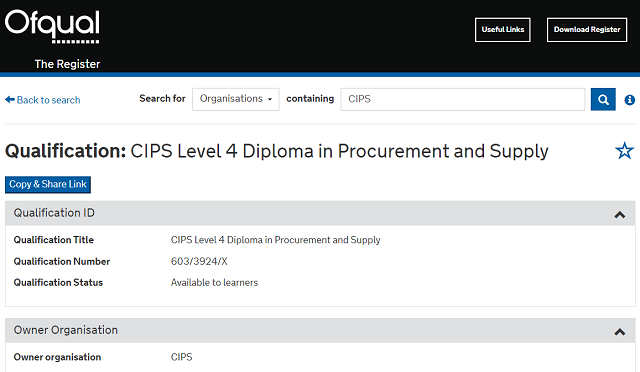Click the Owner Organisation panel header
The image size is (640, 372).
[320, 330]
